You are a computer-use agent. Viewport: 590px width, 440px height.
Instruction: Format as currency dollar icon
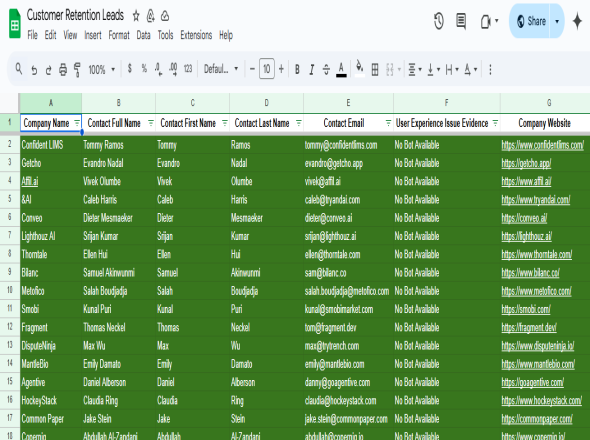[x=130, y=69]
